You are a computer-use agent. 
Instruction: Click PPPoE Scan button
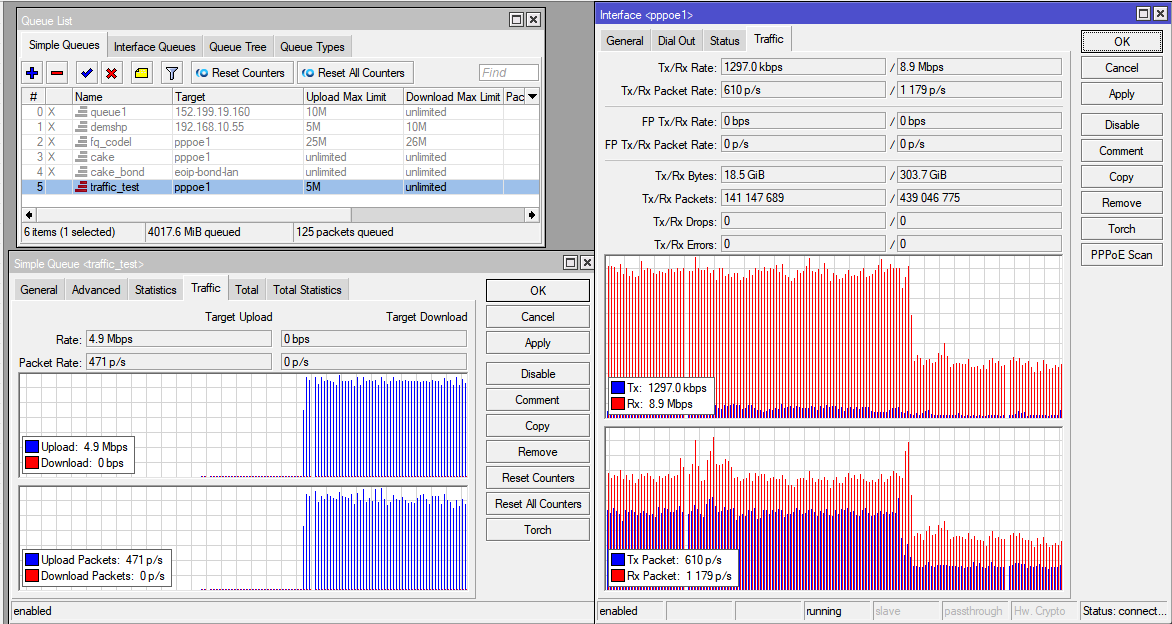tap(1121, 255)
